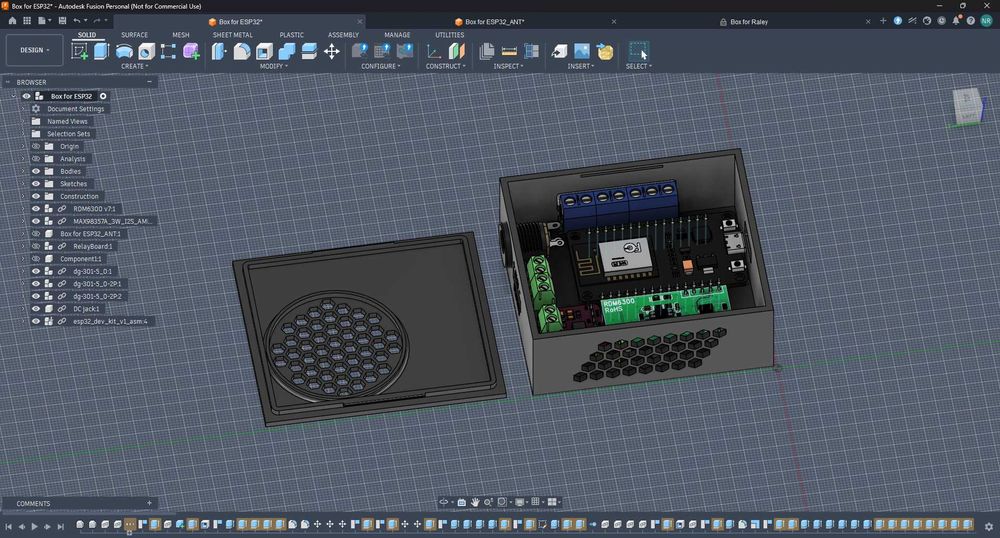
Task: Click the ViewCube in the corner
Action: (x=967, y=105)
